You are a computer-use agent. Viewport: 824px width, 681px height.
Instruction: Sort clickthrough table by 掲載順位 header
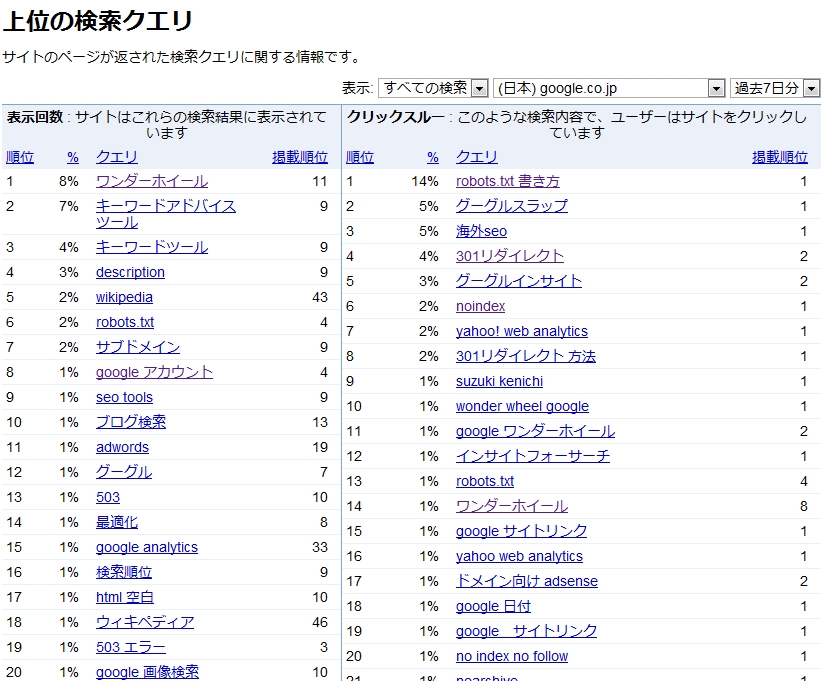point(780,157)
